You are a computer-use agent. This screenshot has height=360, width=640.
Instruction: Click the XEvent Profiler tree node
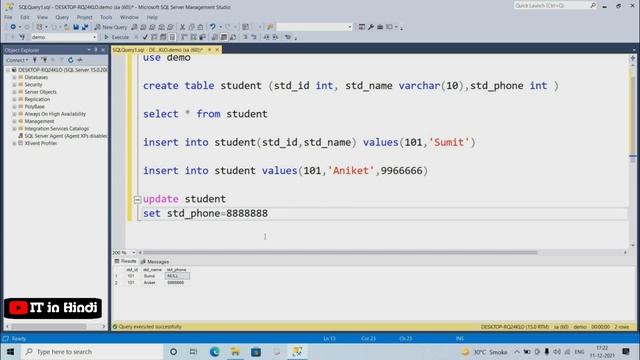pos(40,143)
